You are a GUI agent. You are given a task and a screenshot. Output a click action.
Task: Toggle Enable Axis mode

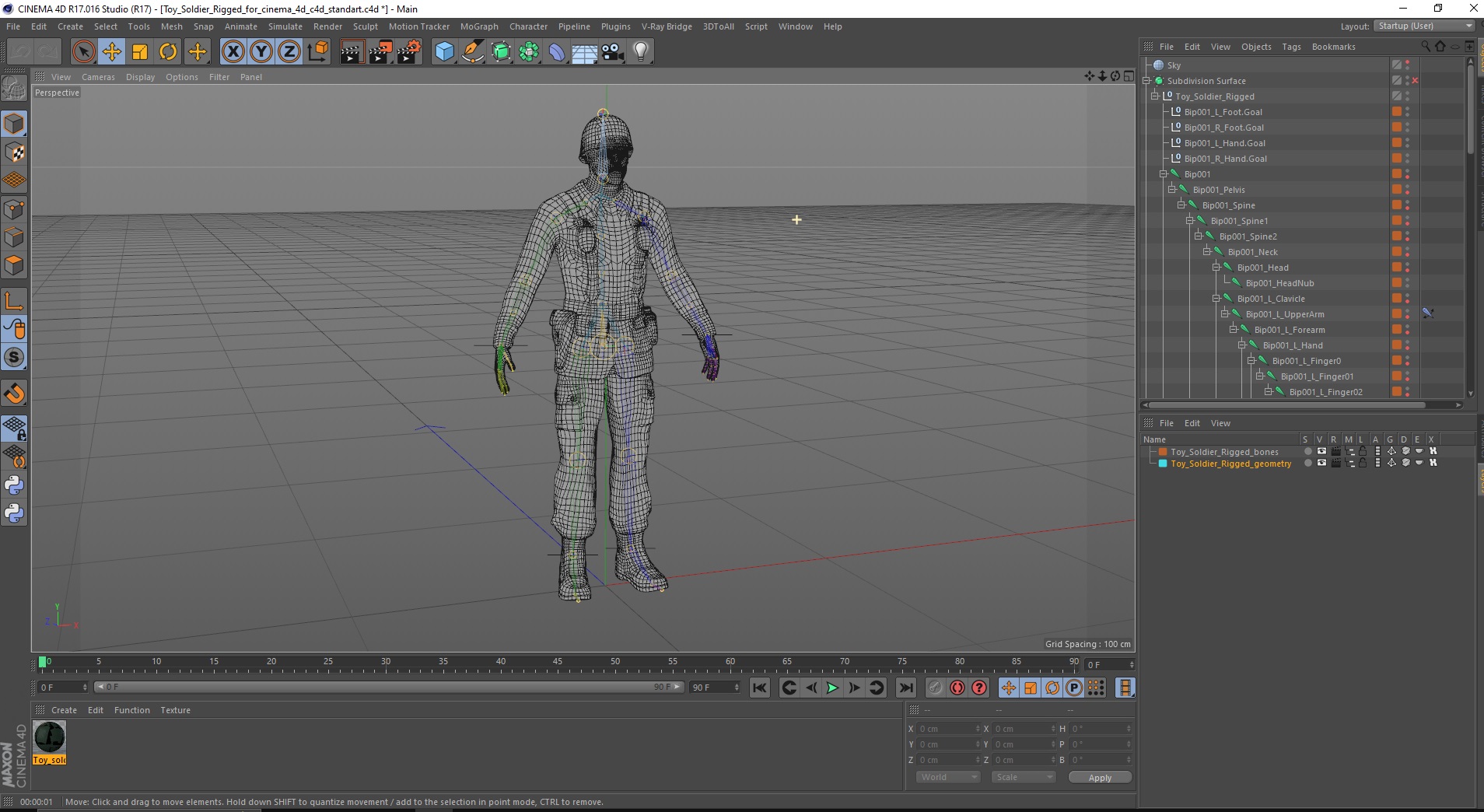click(x=14, y=301)
